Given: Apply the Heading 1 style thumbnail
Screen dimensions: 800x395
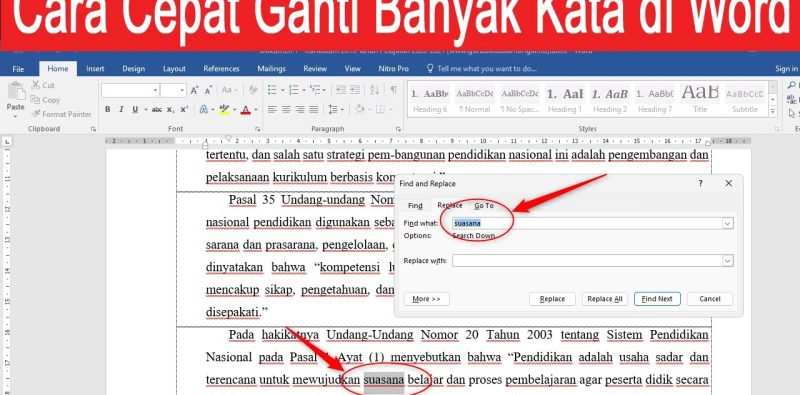Looking at the screenshot, I should pos(565,99).
